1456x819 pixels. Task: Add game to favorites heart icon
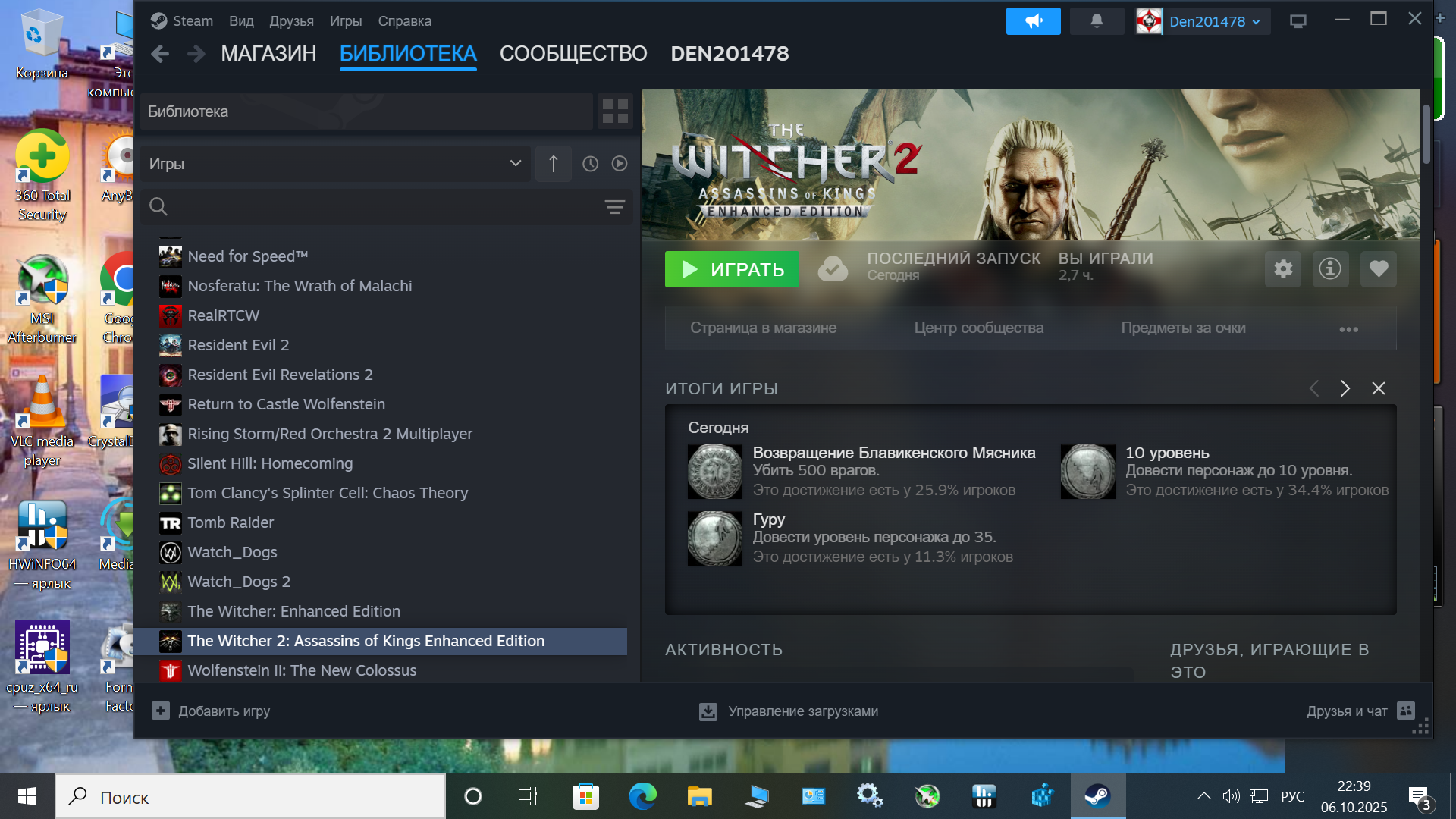pos(1378,269)
